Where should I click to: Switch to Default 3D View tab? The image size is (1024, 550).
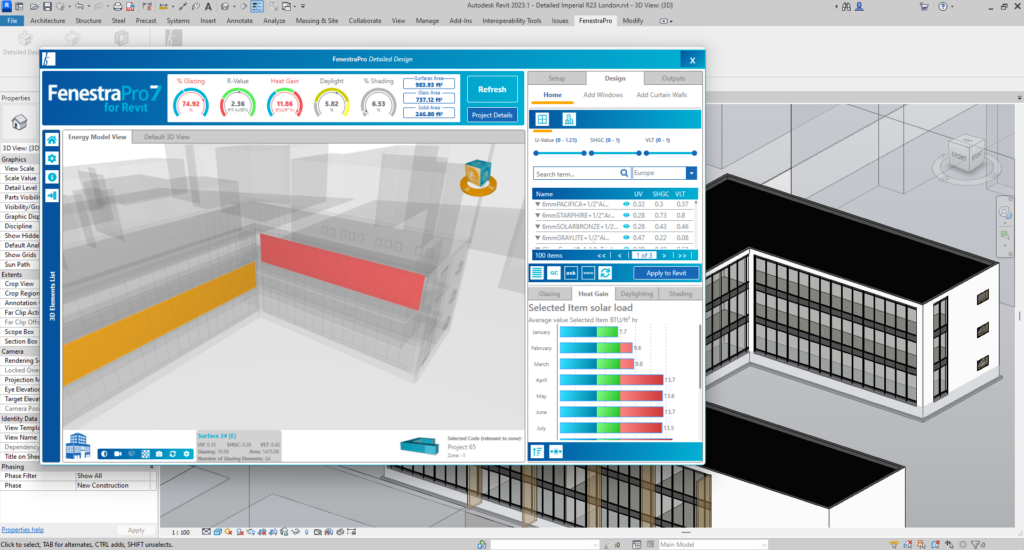pos(167,137)
